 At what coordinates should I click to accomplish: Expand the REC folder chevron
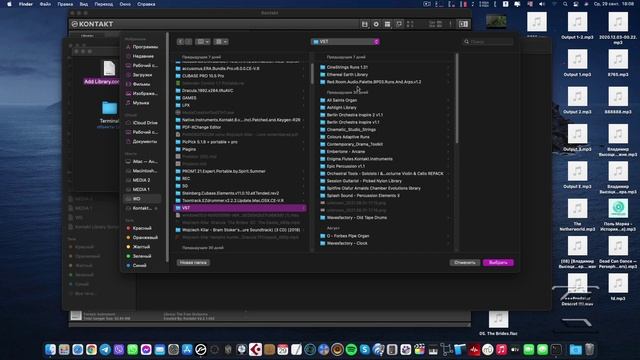pyautogui.click(x=303, y=179)
